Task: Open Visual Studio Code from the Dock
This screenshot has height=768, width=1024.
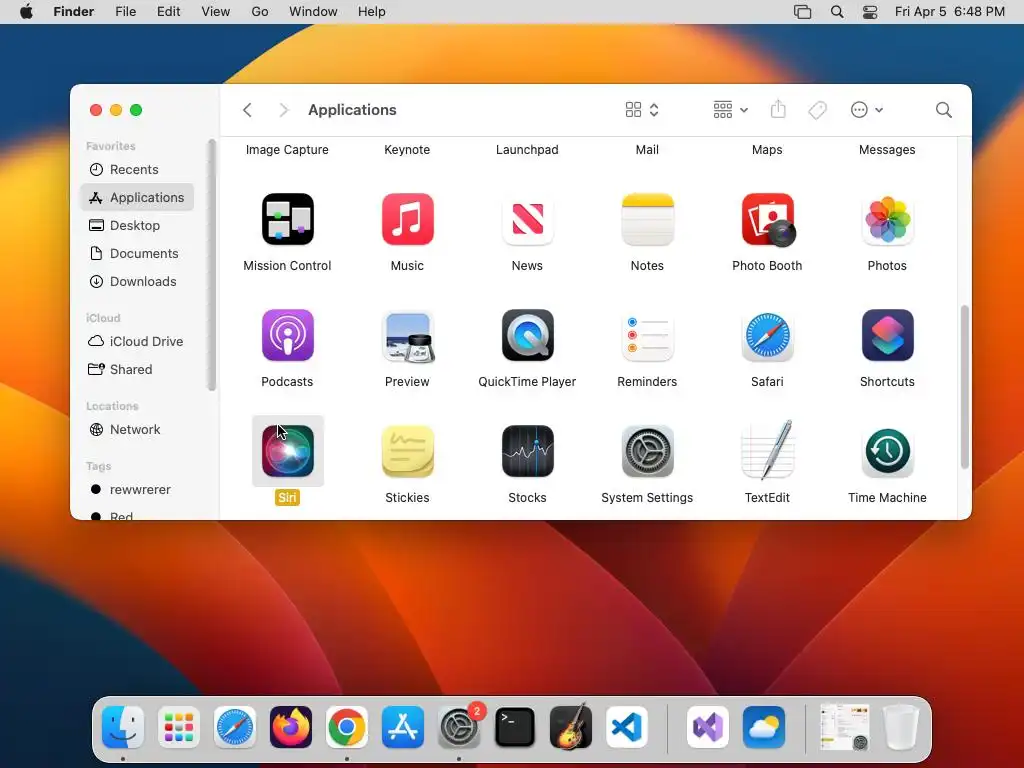Action: [x=627, y=727]
